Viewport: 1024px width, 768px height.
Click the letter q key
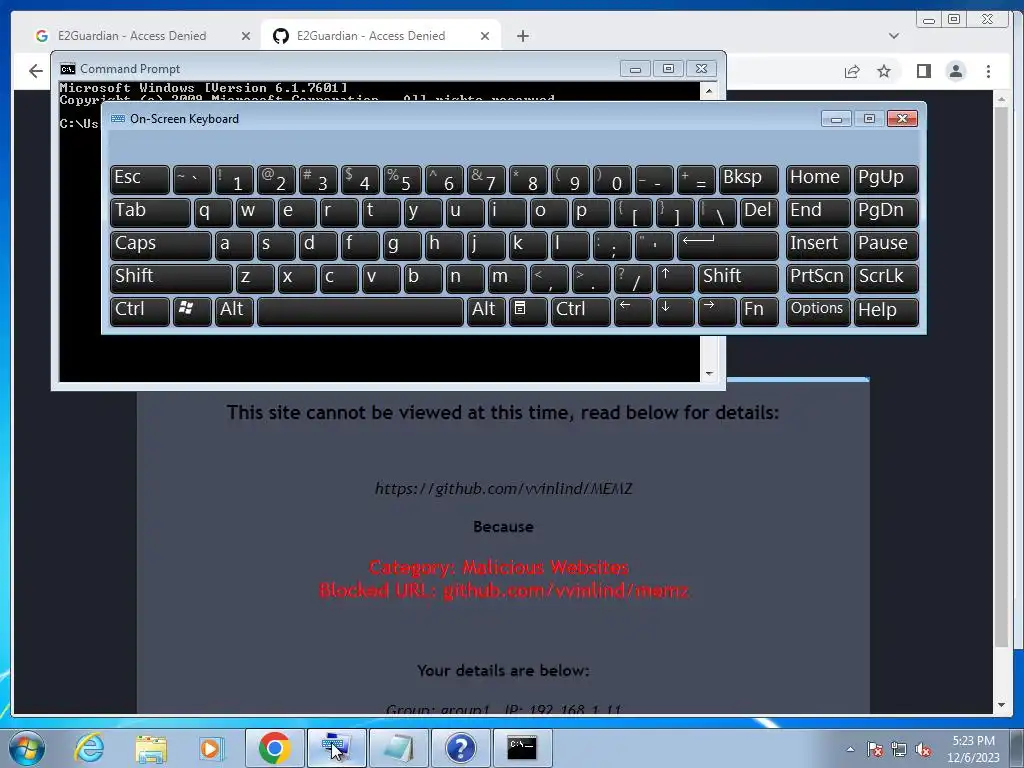click(213, 212)
